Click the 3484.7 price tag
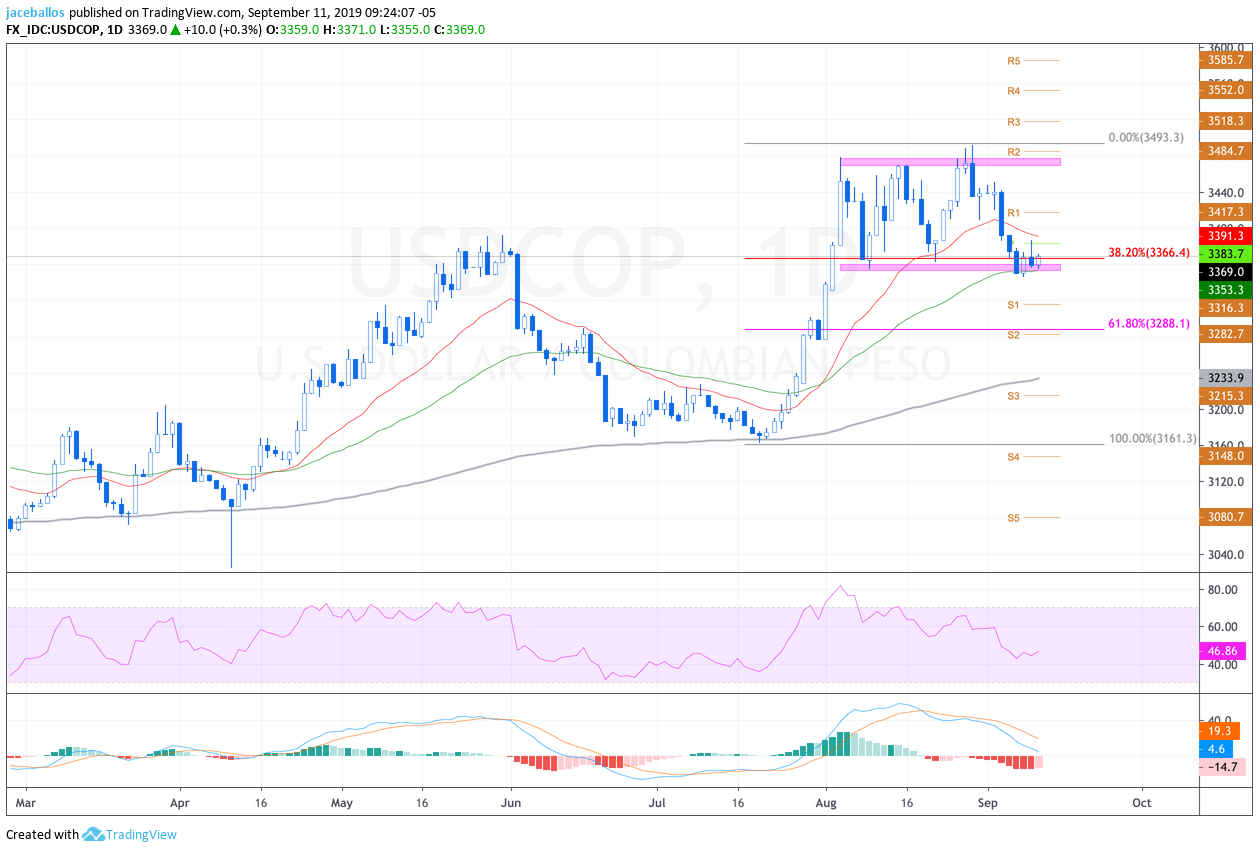This screenshot has width=1259, height=852. [x=1225, y=151]
